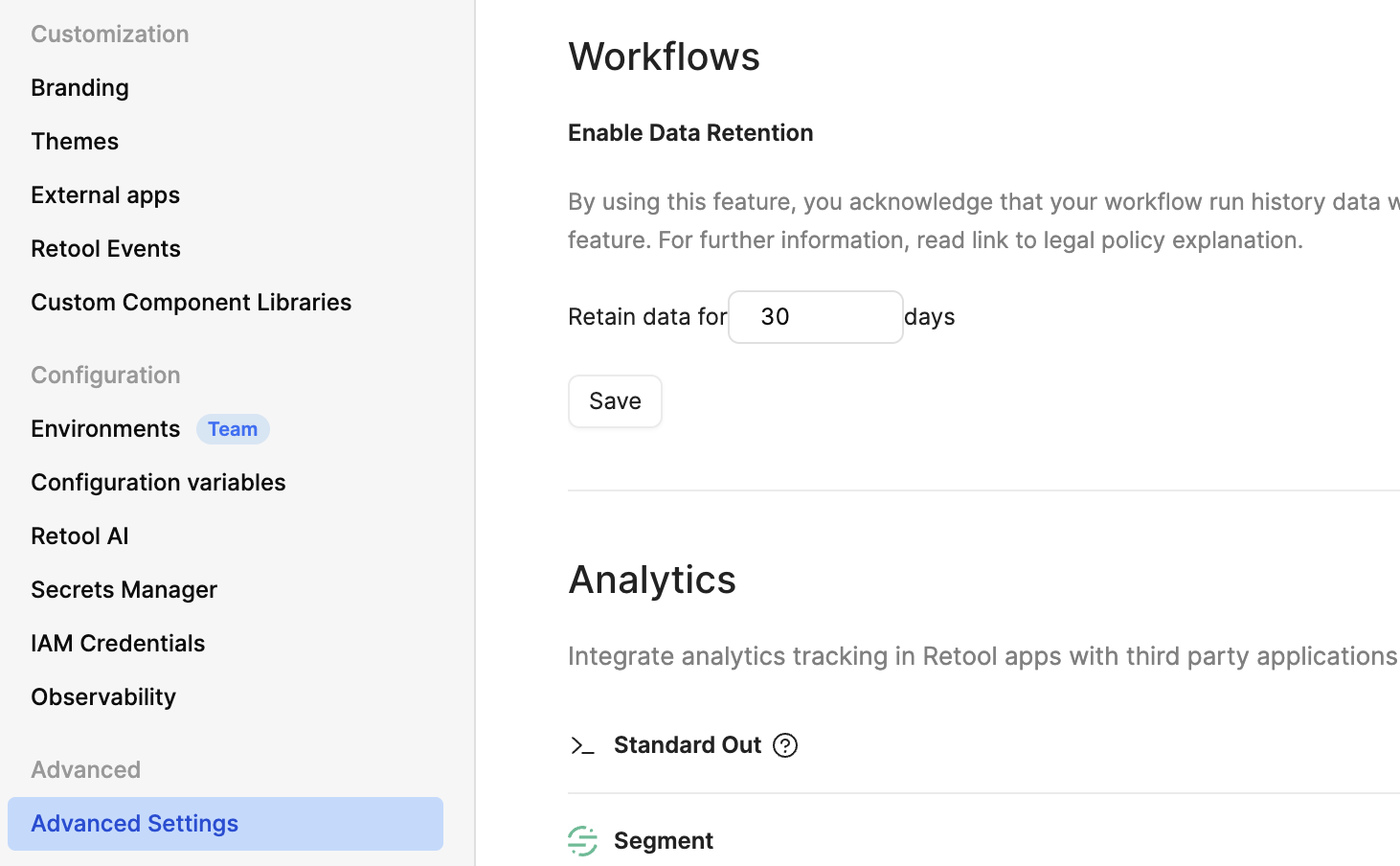Image resolution: width=1400 pixels, height=866 pixels.
Task: Click the Customization sidebar group label
Action: click(110, 34)
